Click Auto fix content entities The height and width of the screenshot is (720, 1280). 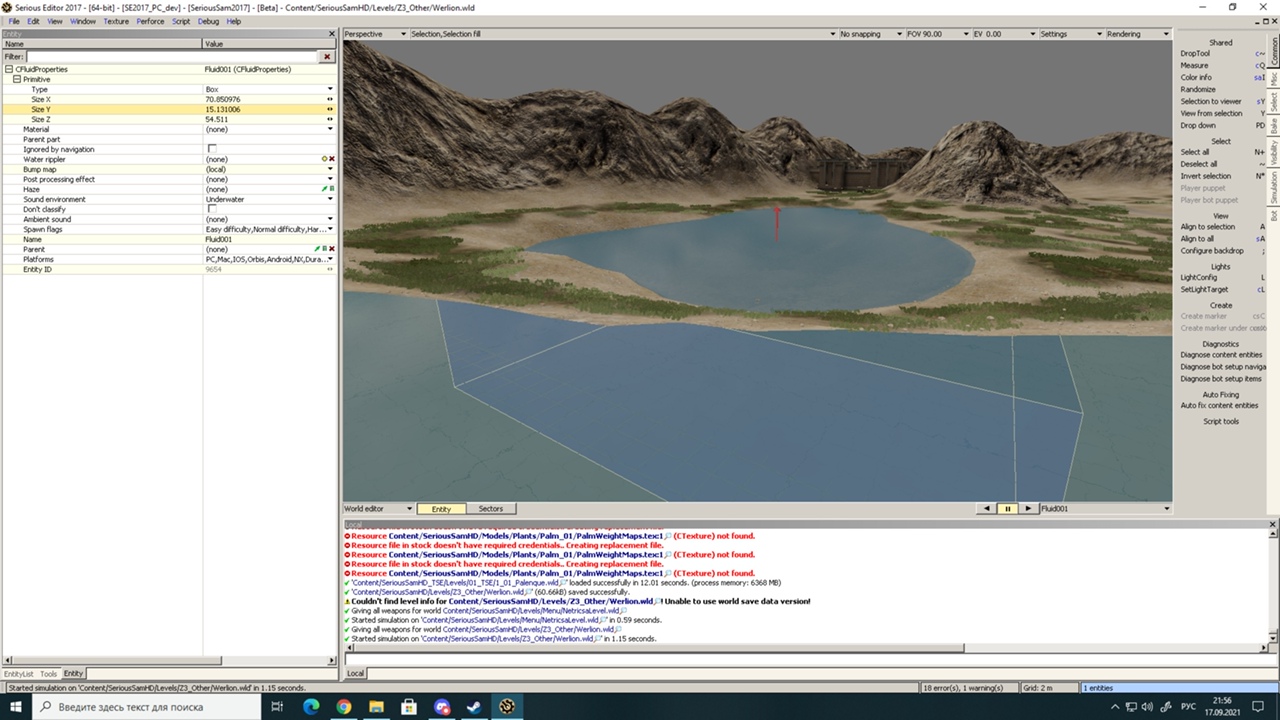coord(1219,406)
